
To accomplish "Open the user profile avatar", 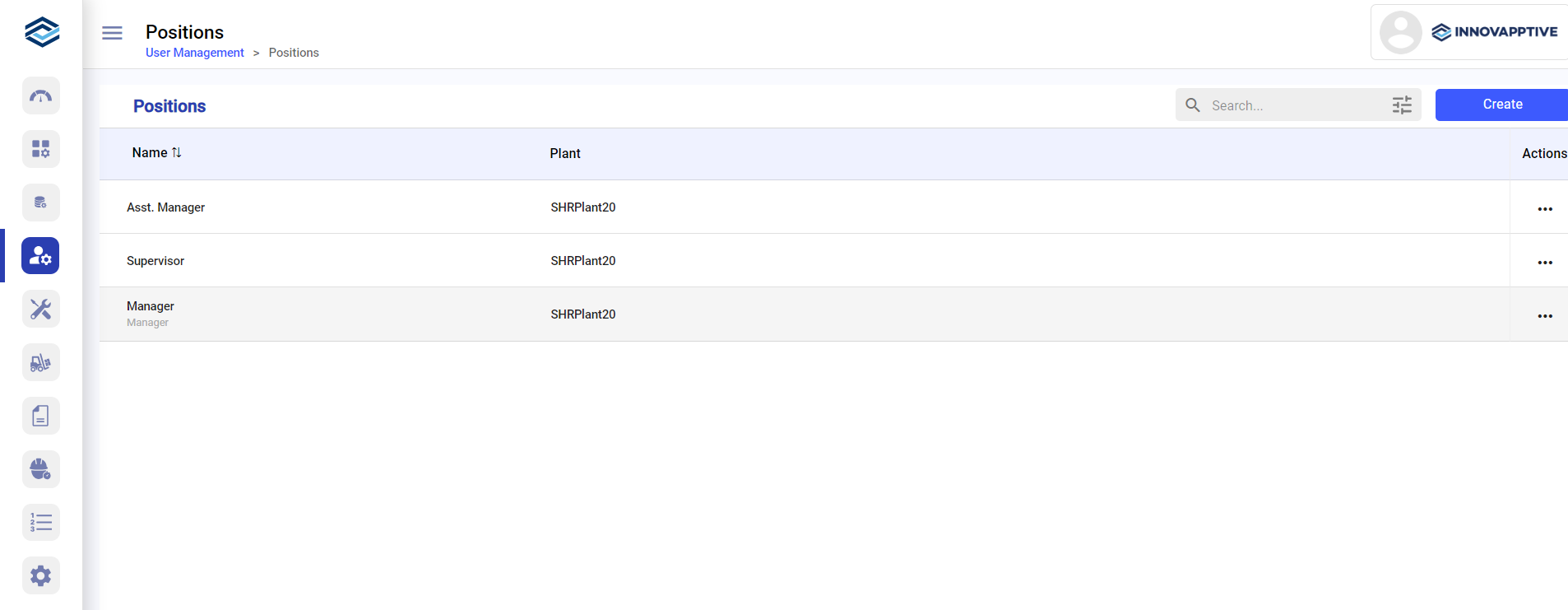I will click(x=1400, y=32).
